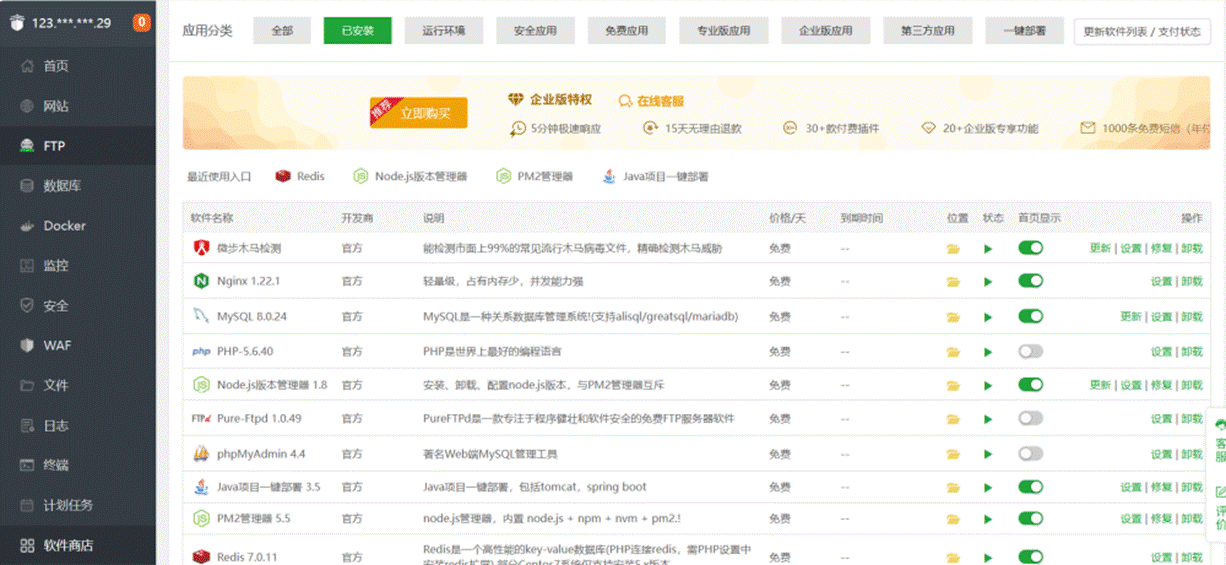This screenshot has height=565, width=1226.
Task: Open 首页 in the sidebar
Action: (78, 66)
